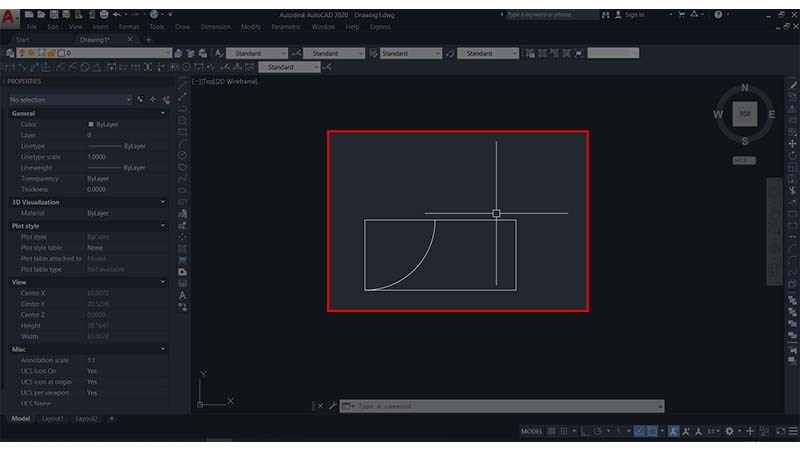The image size is (800, 450).
Task: Open the Layer Properties manager icon
Action: click(x=9, y=53)
